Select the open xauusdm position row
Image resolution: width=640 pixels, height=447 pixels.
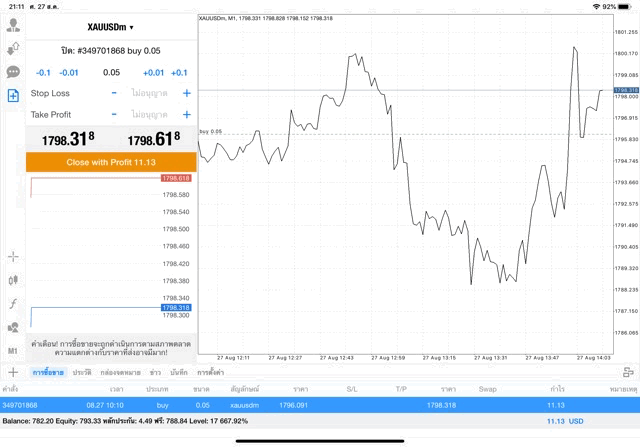click(x=300, y=405)
